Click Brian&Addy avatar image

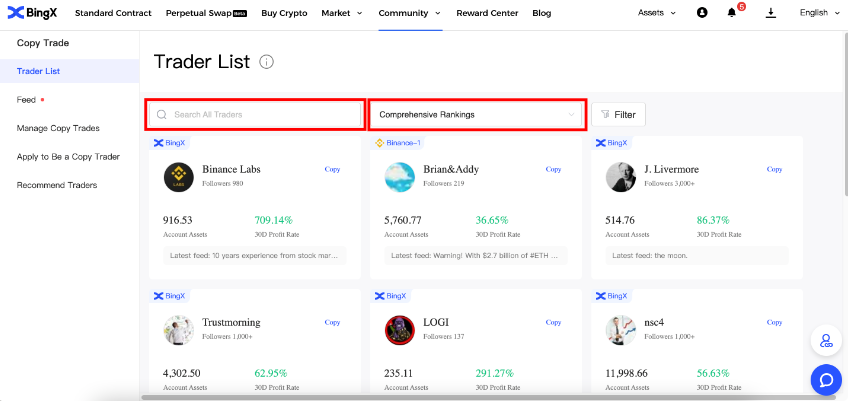point(400,177)
